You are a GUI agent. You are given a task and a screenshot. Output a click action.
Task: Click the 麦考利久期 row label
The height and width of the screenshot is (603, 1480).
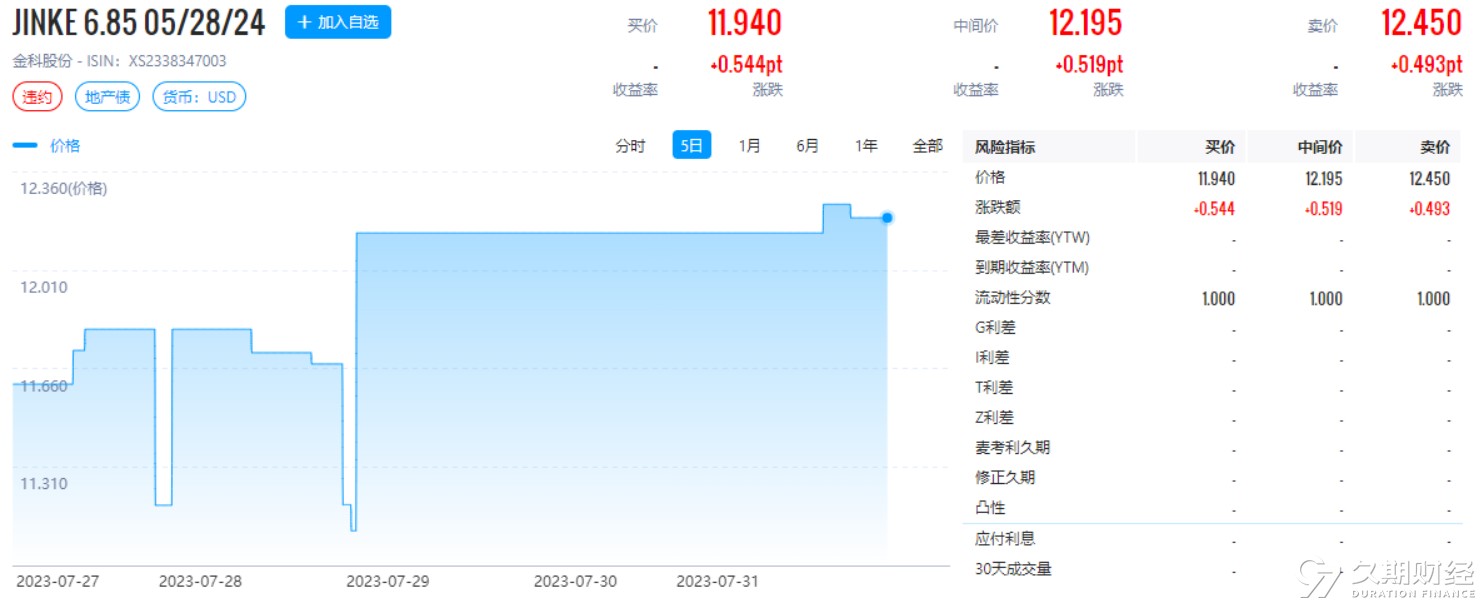tap(1013, 448)
